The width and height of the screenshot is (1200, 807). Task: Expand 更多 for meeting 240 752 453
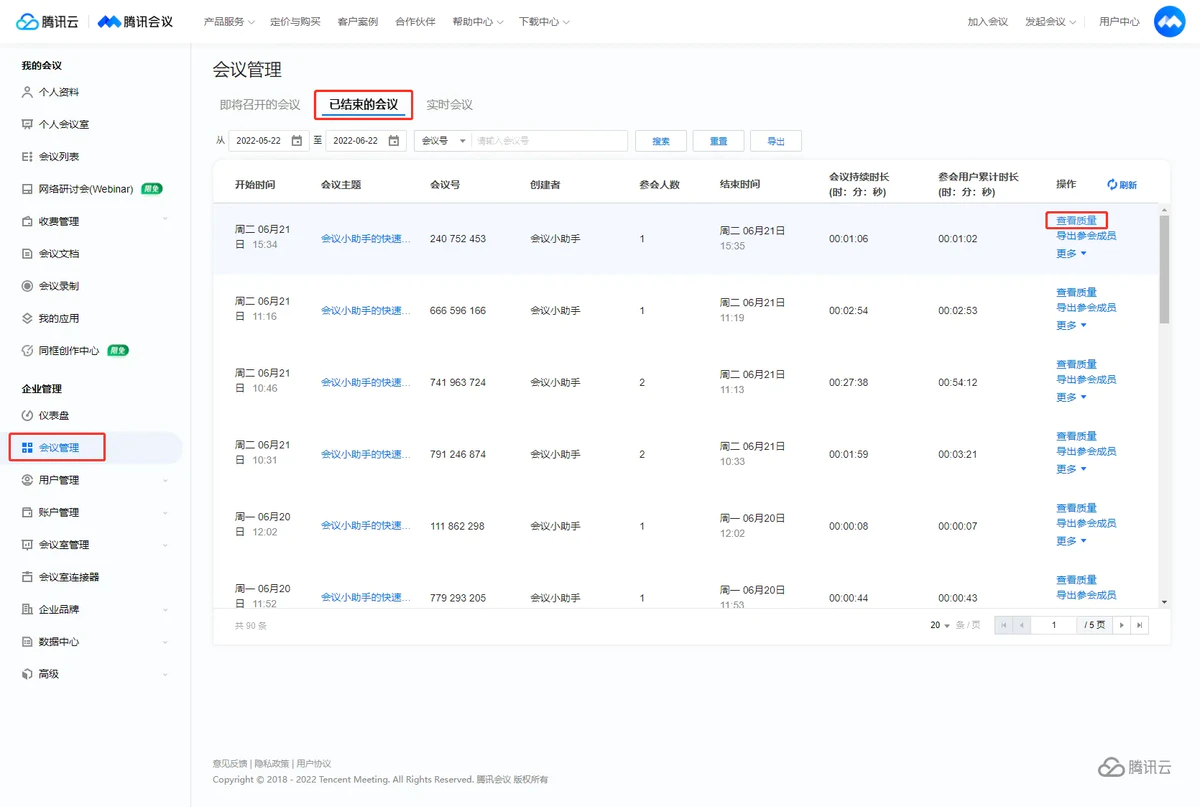[1071, 253]
